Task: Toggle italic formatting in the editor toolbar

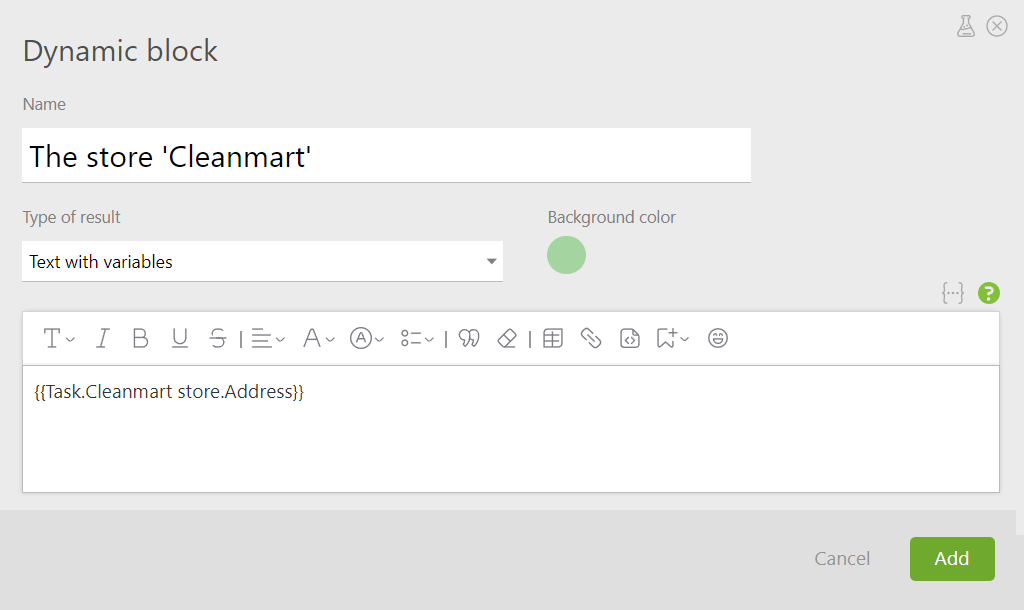Action: click(x=103, y=338)
